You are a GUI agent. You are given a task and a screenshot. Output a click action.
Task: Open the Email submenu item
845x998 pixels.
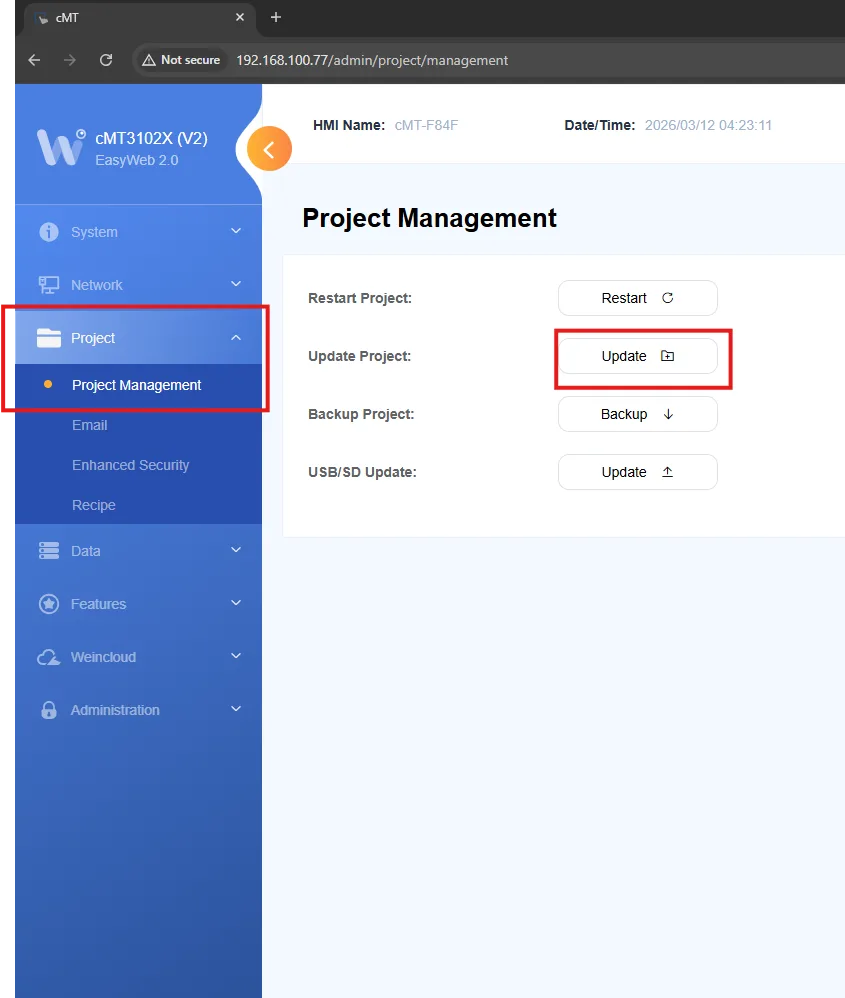tap(138, 425)
